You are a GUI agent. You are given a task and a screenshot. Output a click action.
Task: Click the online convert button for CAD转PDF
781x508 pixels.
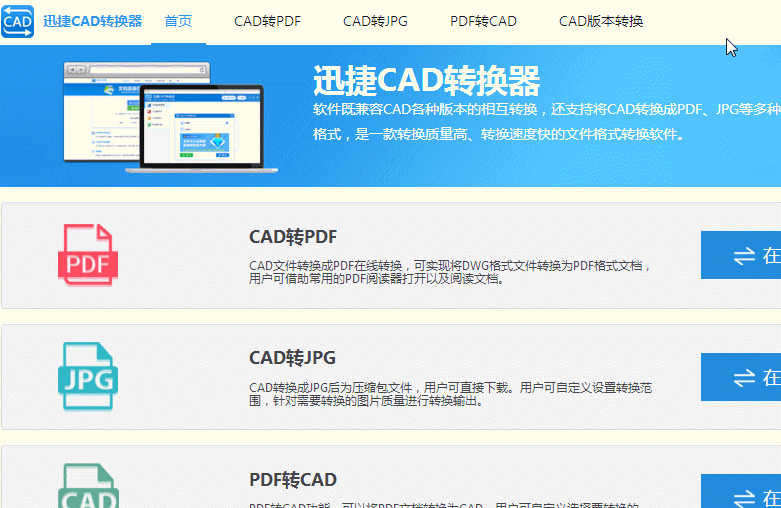coord(741,255)
